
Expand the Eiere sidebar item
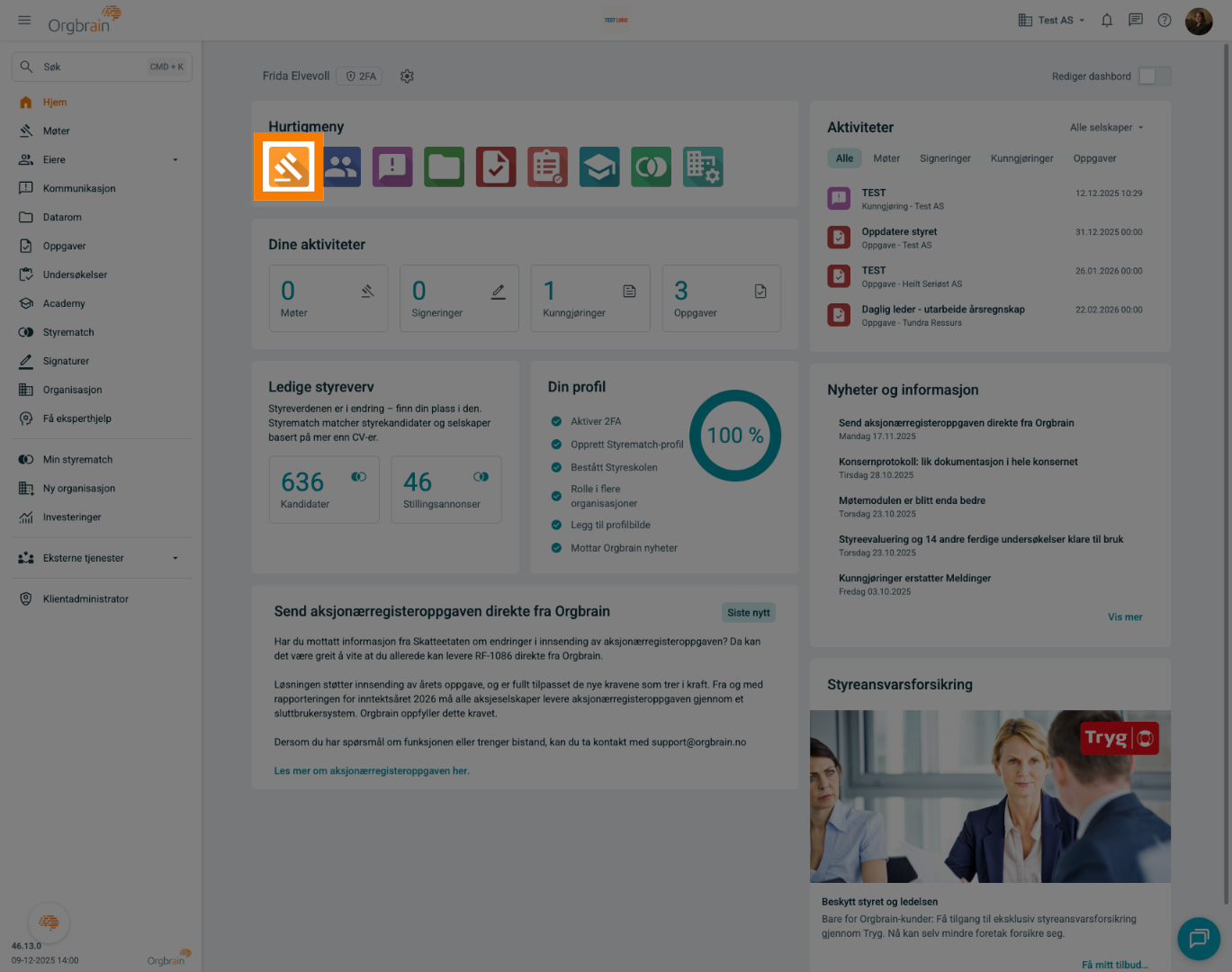[x=101, y=159]
